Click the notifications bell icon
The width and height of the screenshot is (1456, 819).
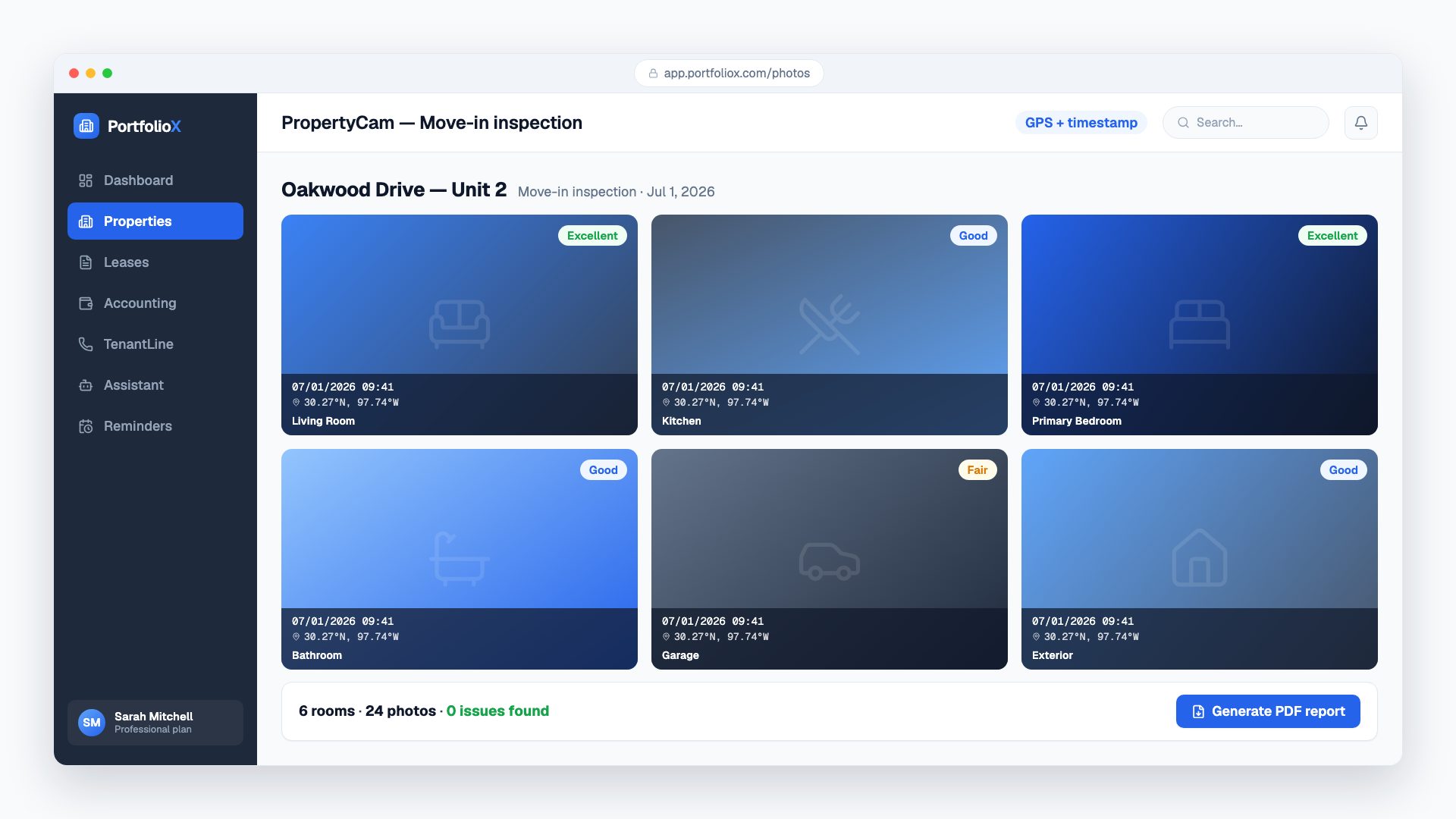click(x=1361, y=123)
